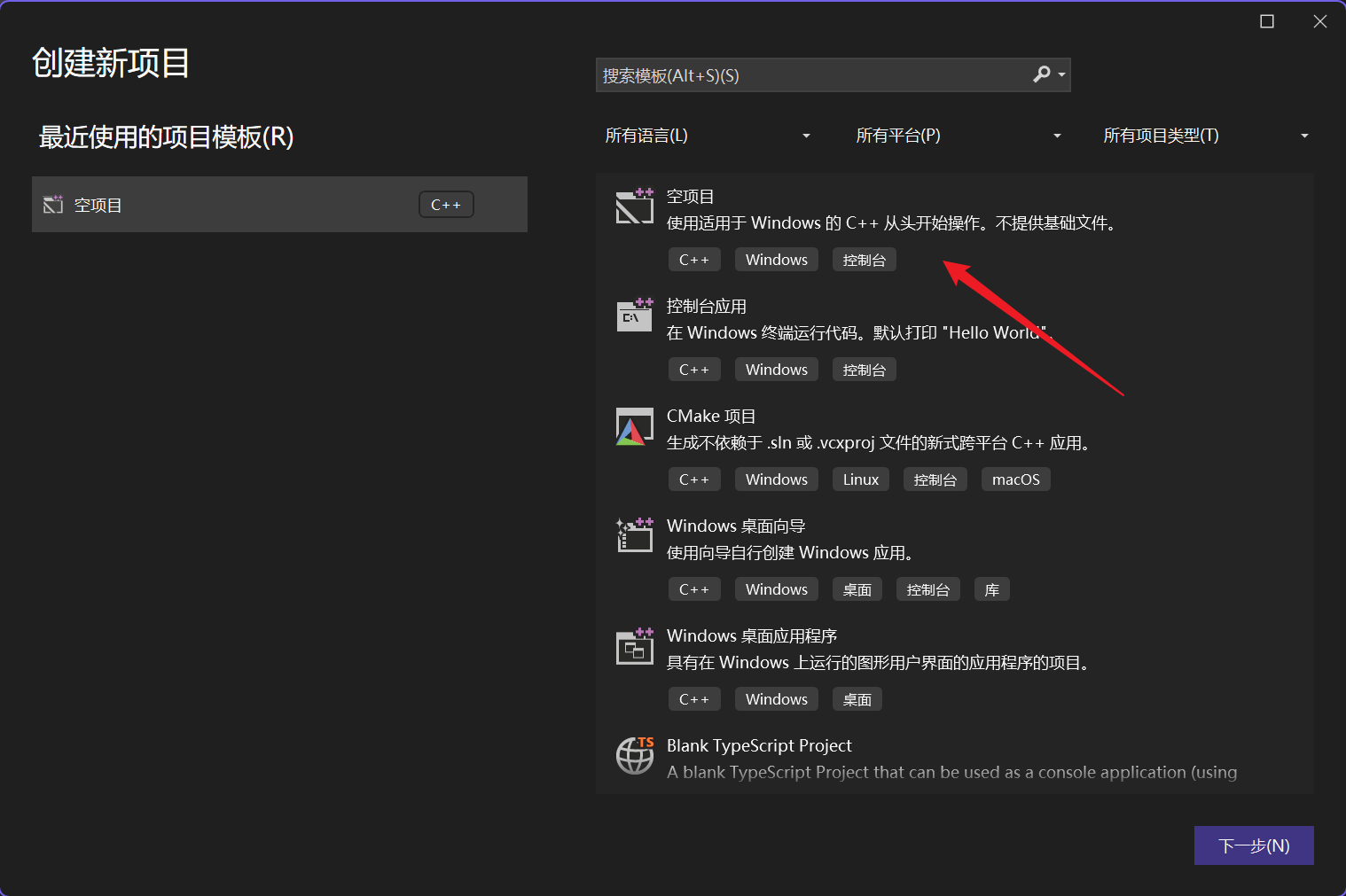This screenshot has width=1346, height=896.
Task: Click the search magnifier icon
Action: click(1042, 75)
